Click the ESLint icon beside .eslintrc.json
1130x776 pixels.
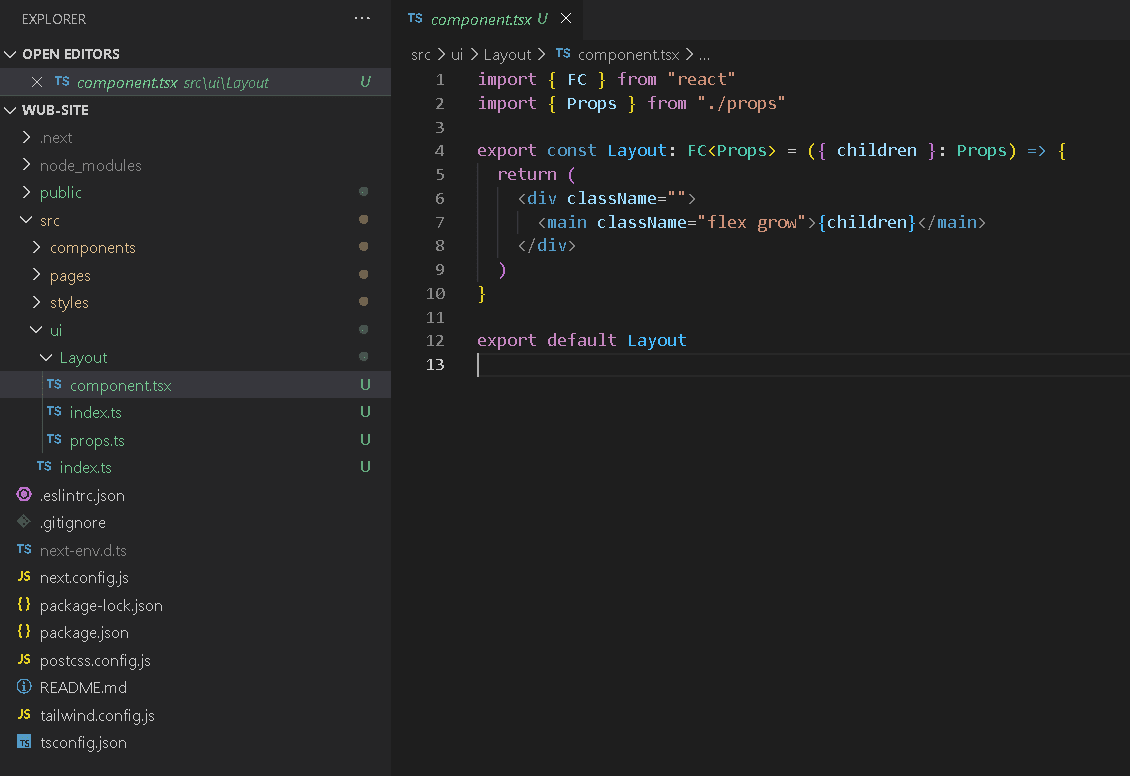(24, 495)
